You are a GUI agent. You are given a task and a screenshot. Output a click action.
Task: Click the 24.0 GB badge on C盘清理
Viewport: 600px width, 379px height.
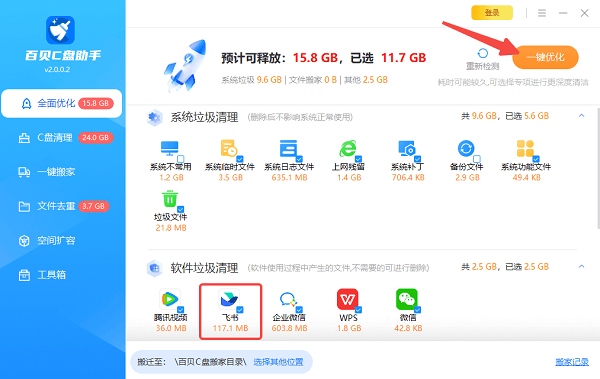[x=96, y=137]
